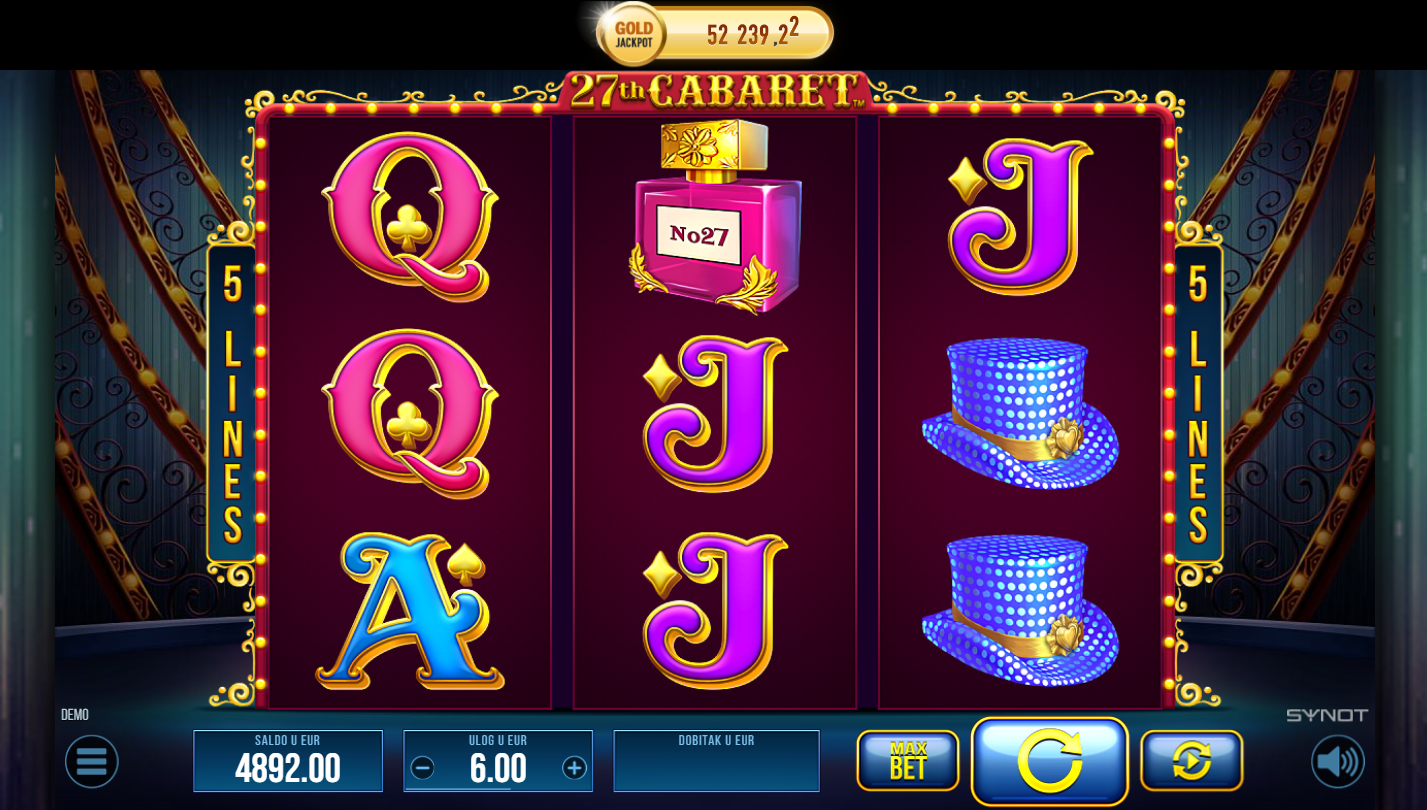Image resolution: width=1427 pixels, height=810 pixels.
Task: Click the 27th Cabaret title logo
Action: (714, 91)
